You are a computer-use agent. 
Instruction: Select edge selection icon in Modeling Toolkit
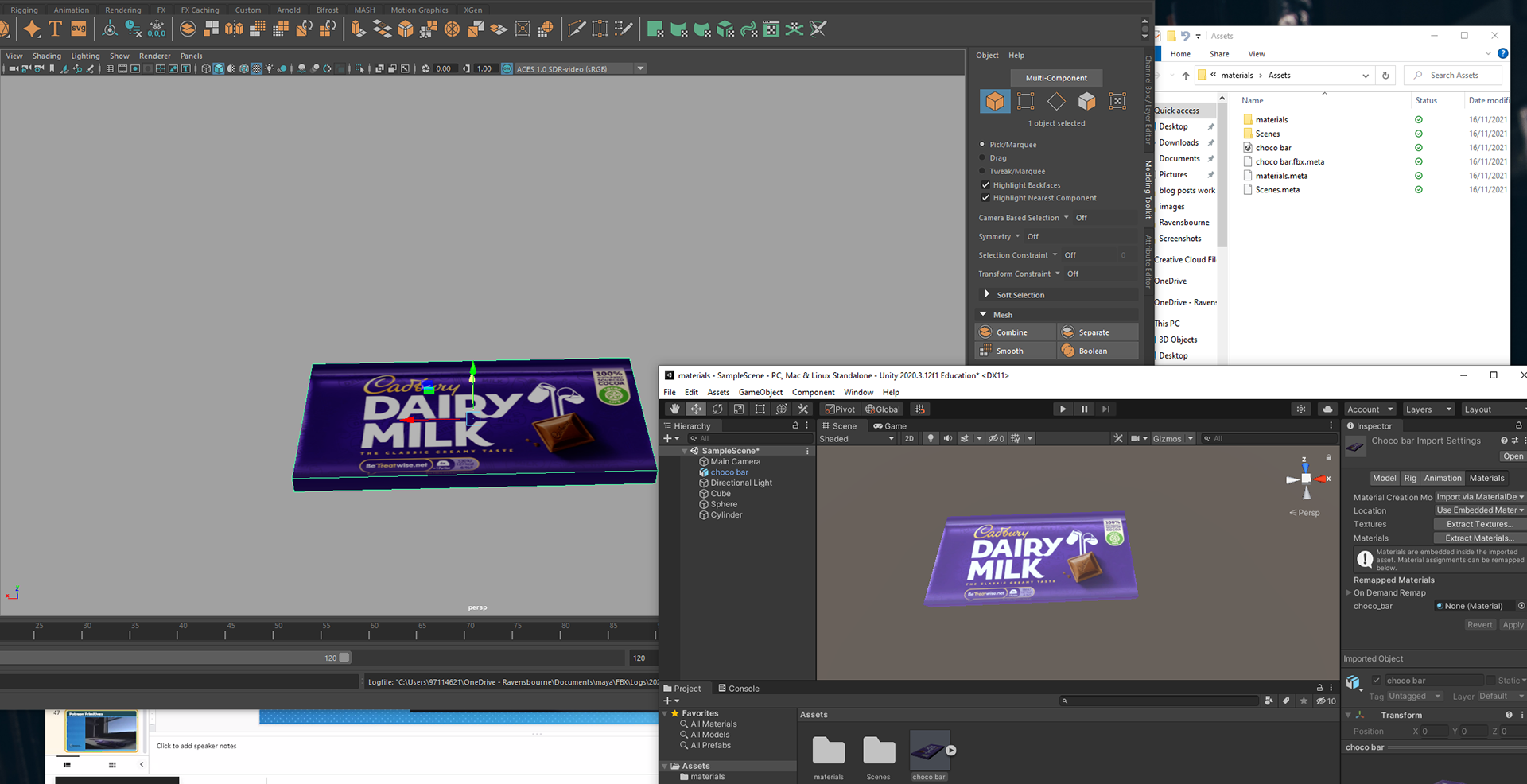tap(1025, 101)
